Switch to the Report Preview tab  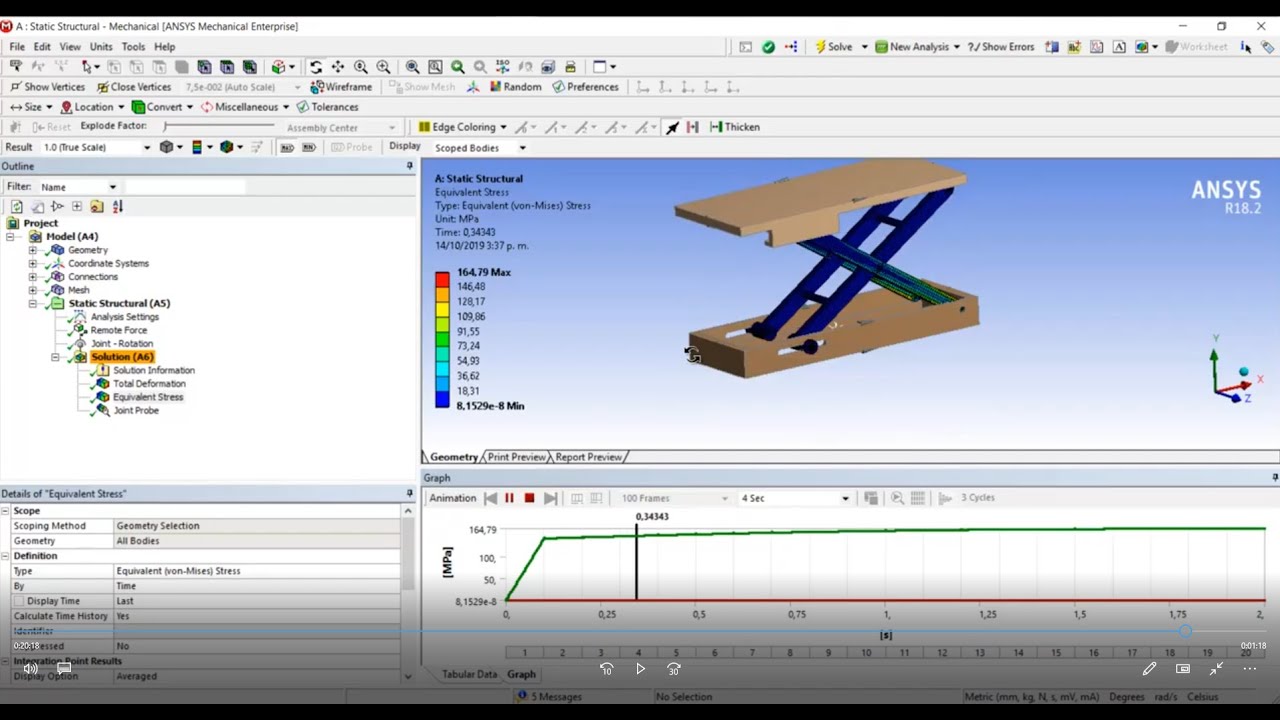click(x=588, y=457)
